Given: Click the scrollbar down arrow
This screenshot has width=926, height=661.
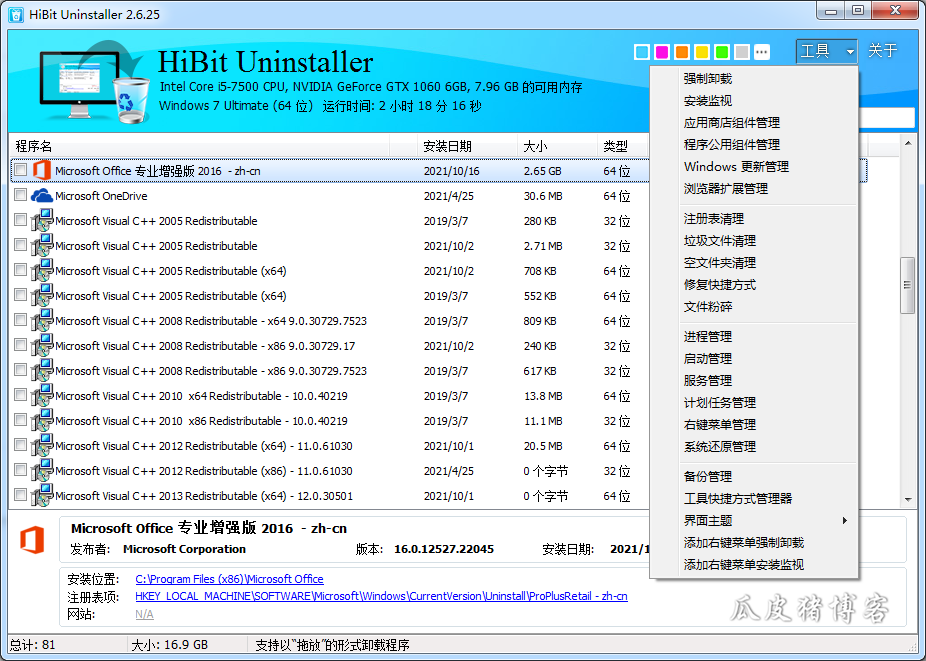Looking at the screenshot, I should [908, 500].
